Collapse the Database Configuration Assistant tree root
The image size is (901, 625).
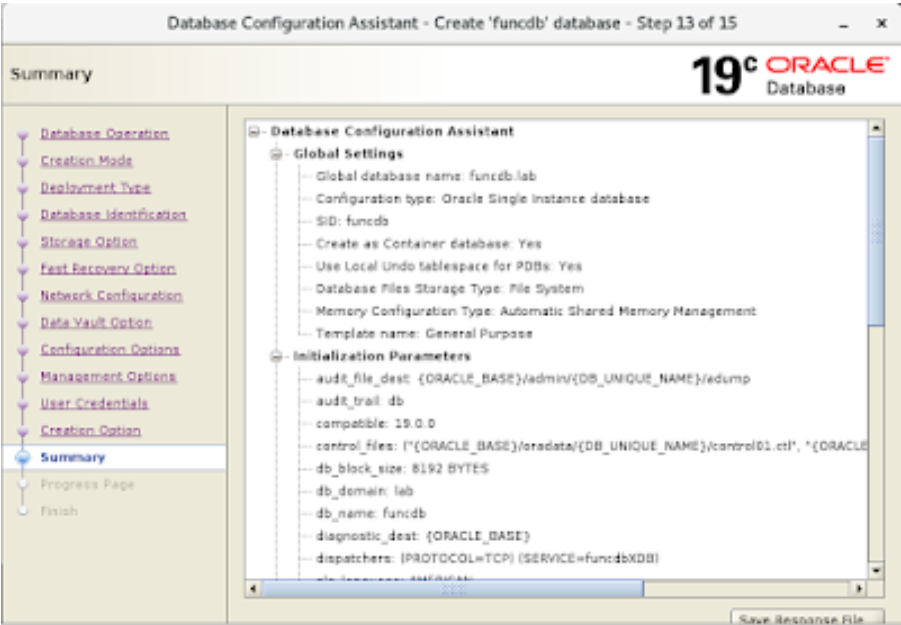coord(254,132)
